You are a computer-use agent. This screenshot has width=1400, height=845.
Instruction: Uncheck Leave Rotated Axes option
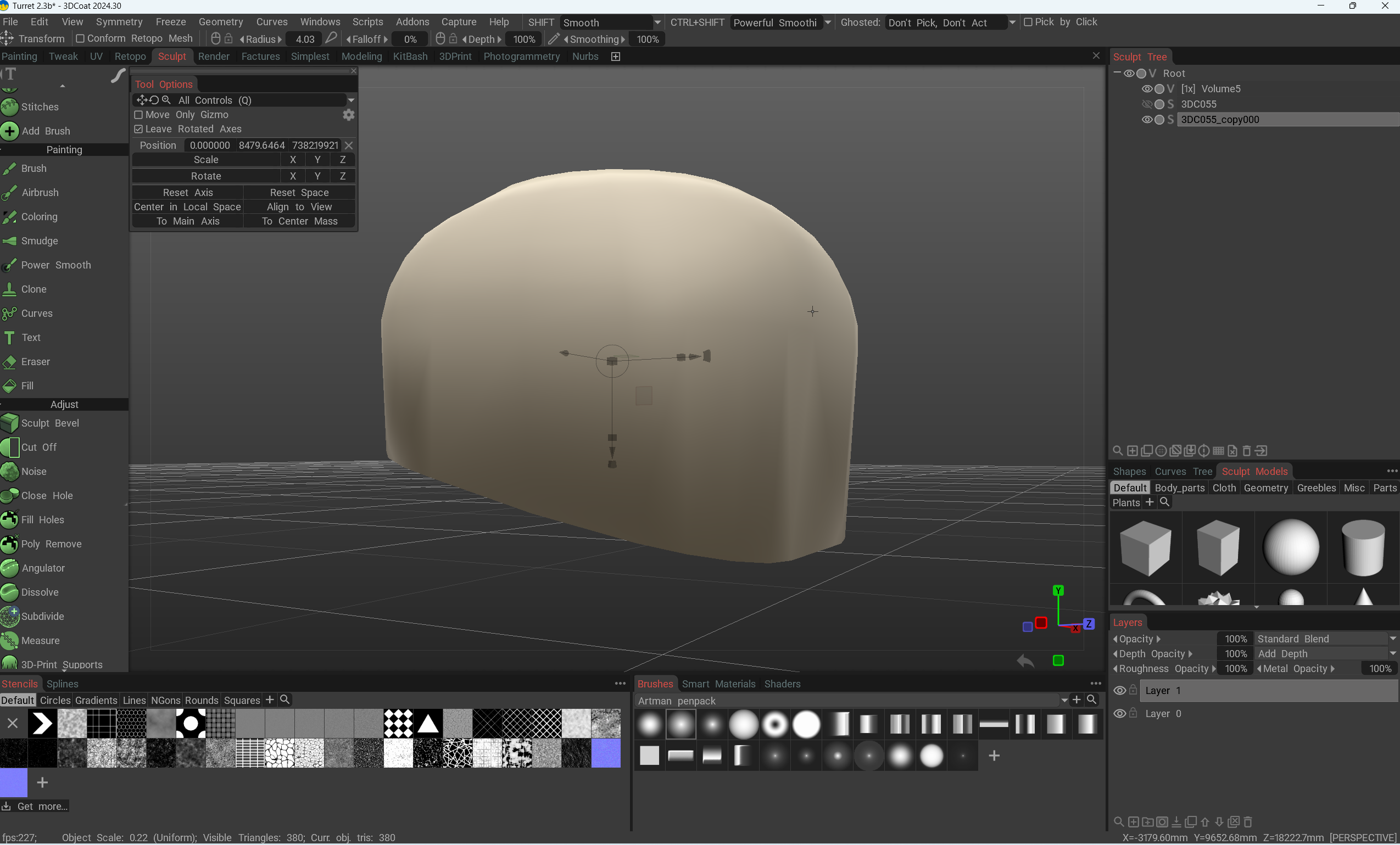[138, 129]
